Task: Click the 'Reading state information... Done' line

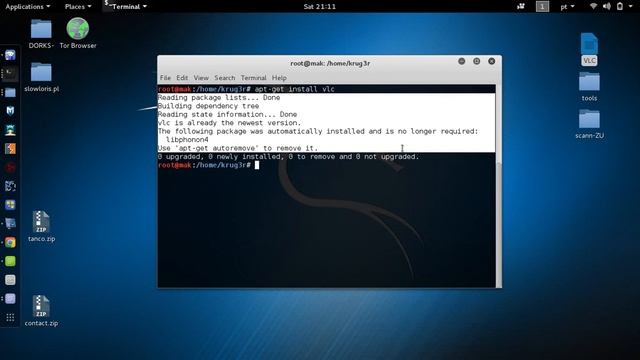Action: pos(227,114)
